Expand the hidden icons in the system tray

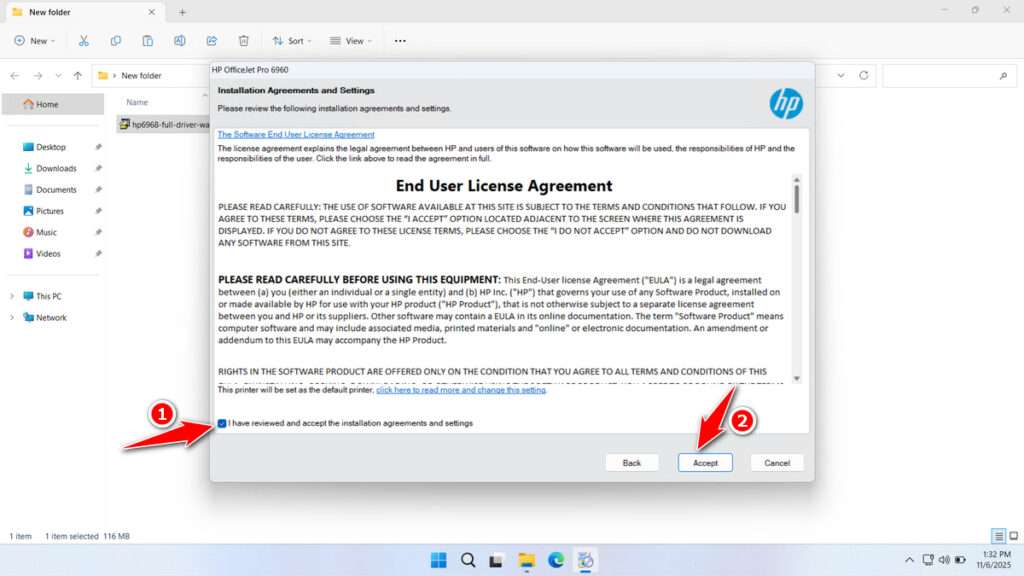coord(908,559)
